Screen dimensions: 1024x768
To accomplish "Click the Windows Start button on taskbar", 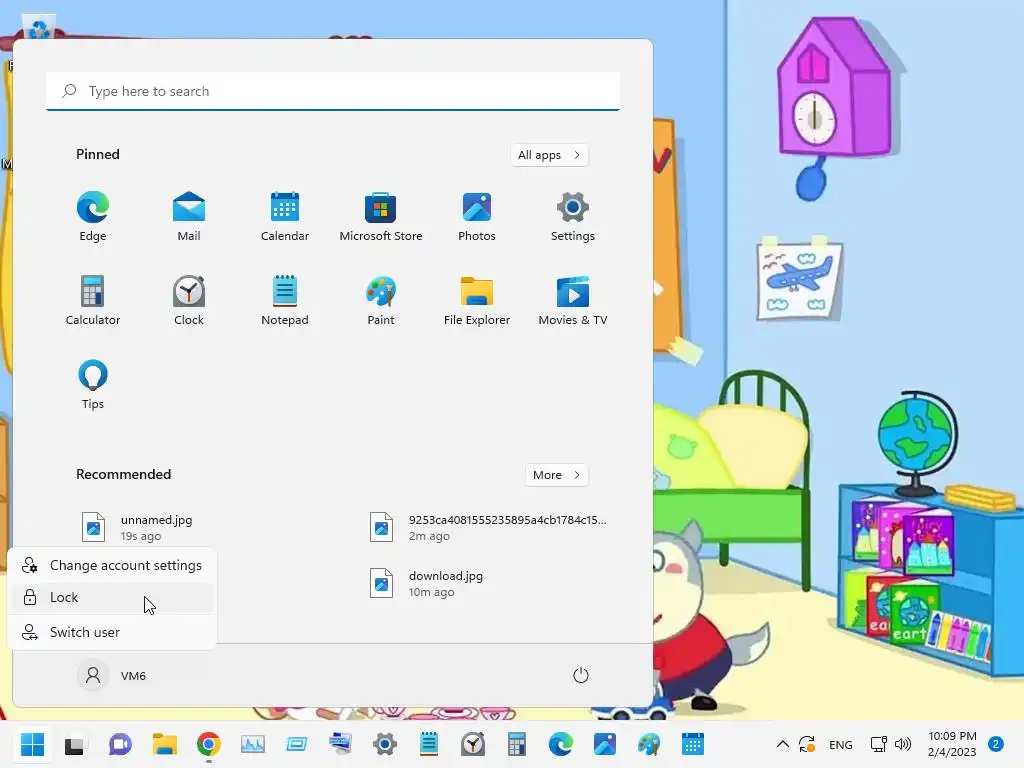I will click(32, 744).
